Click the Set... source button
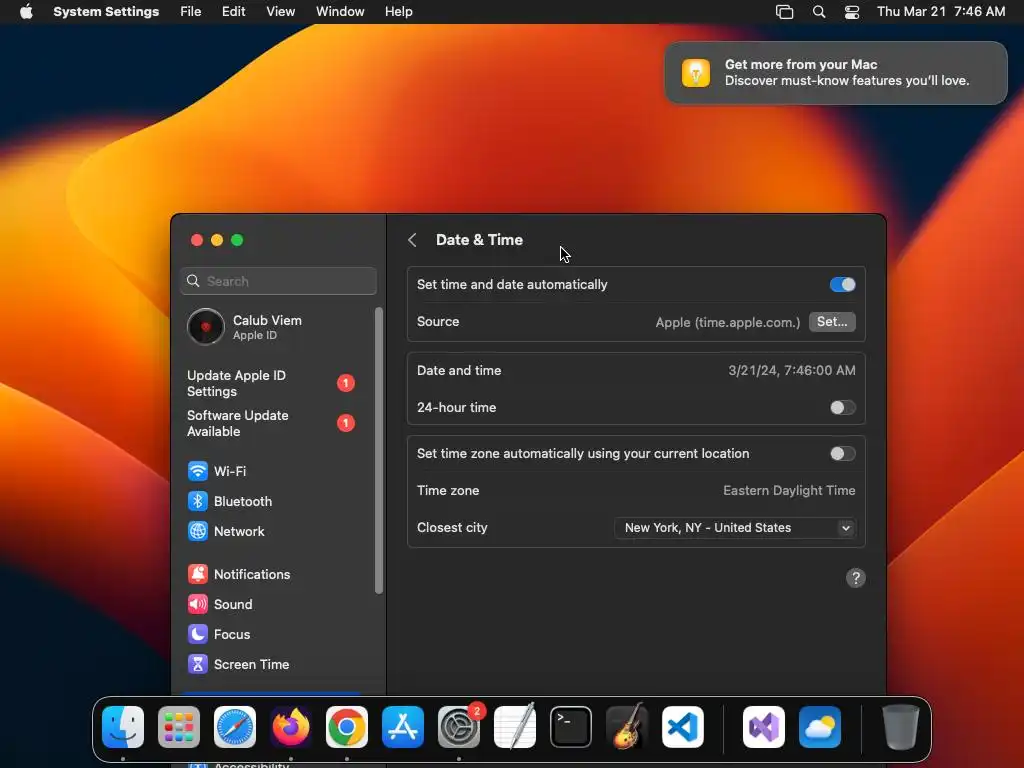1024x768 pixels. coord(832,321)
